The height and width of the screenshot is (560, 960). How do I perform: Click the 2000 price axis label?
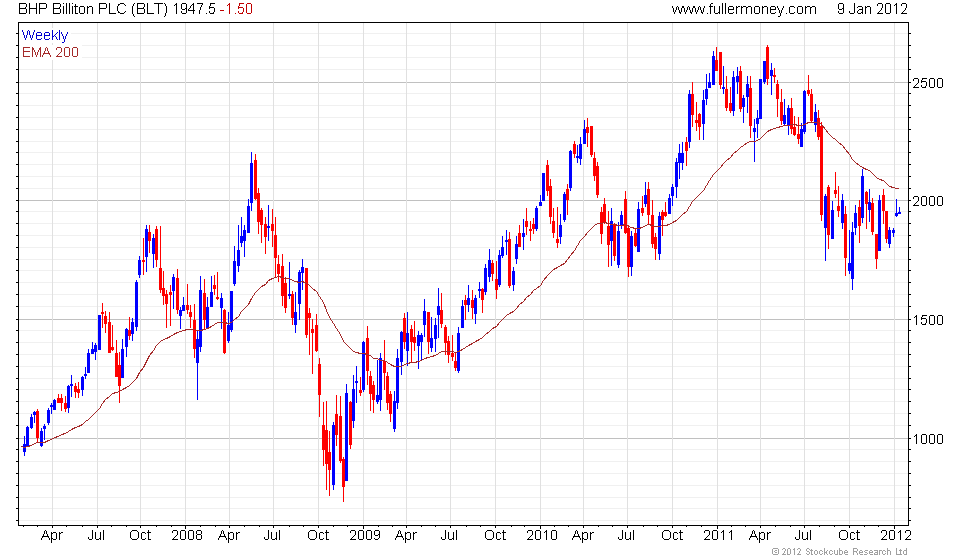tap(928, 201)
